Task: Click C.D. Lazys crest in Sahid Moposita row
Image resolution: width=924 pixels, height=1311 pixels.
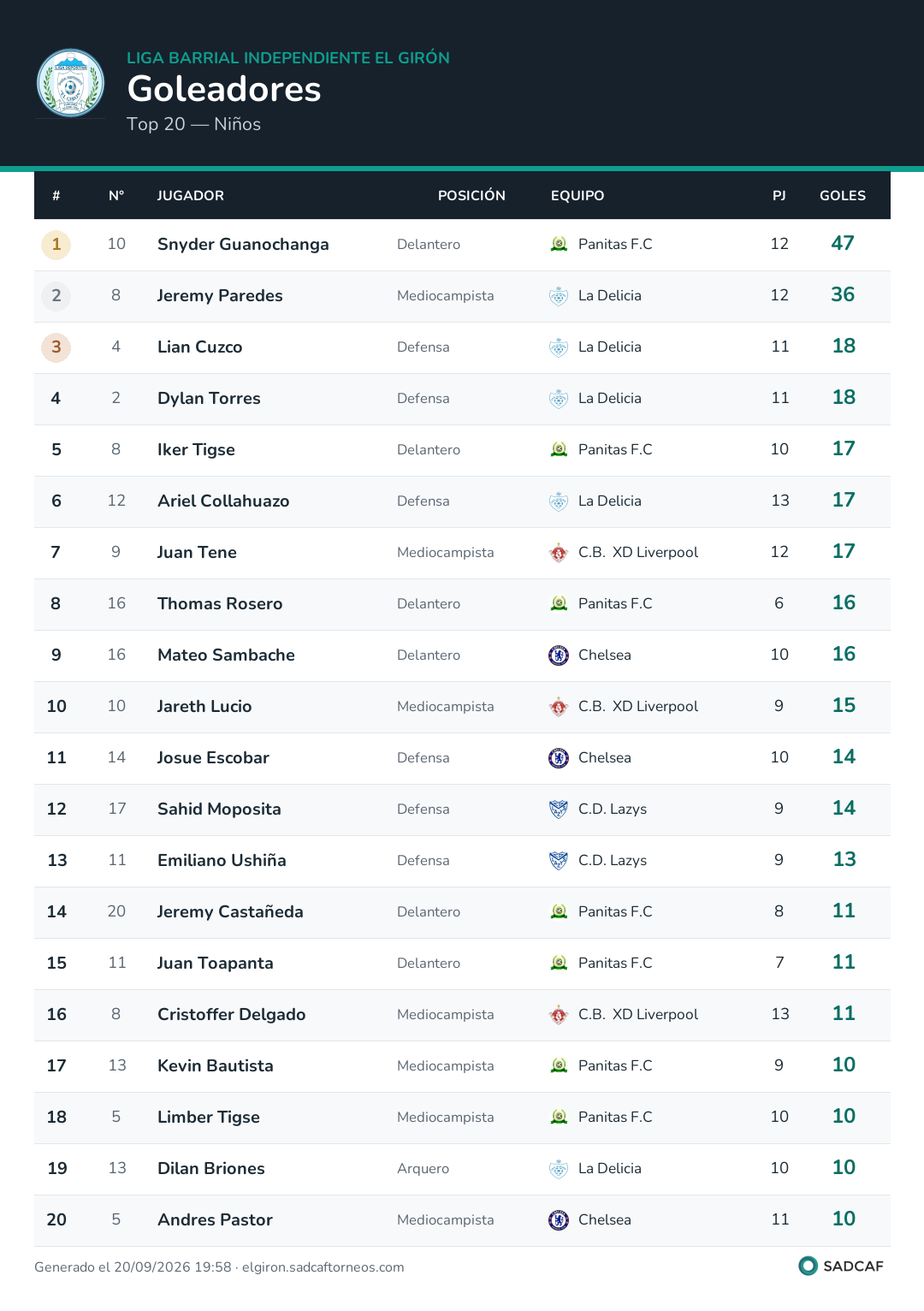Action: [x=559, y=809]
